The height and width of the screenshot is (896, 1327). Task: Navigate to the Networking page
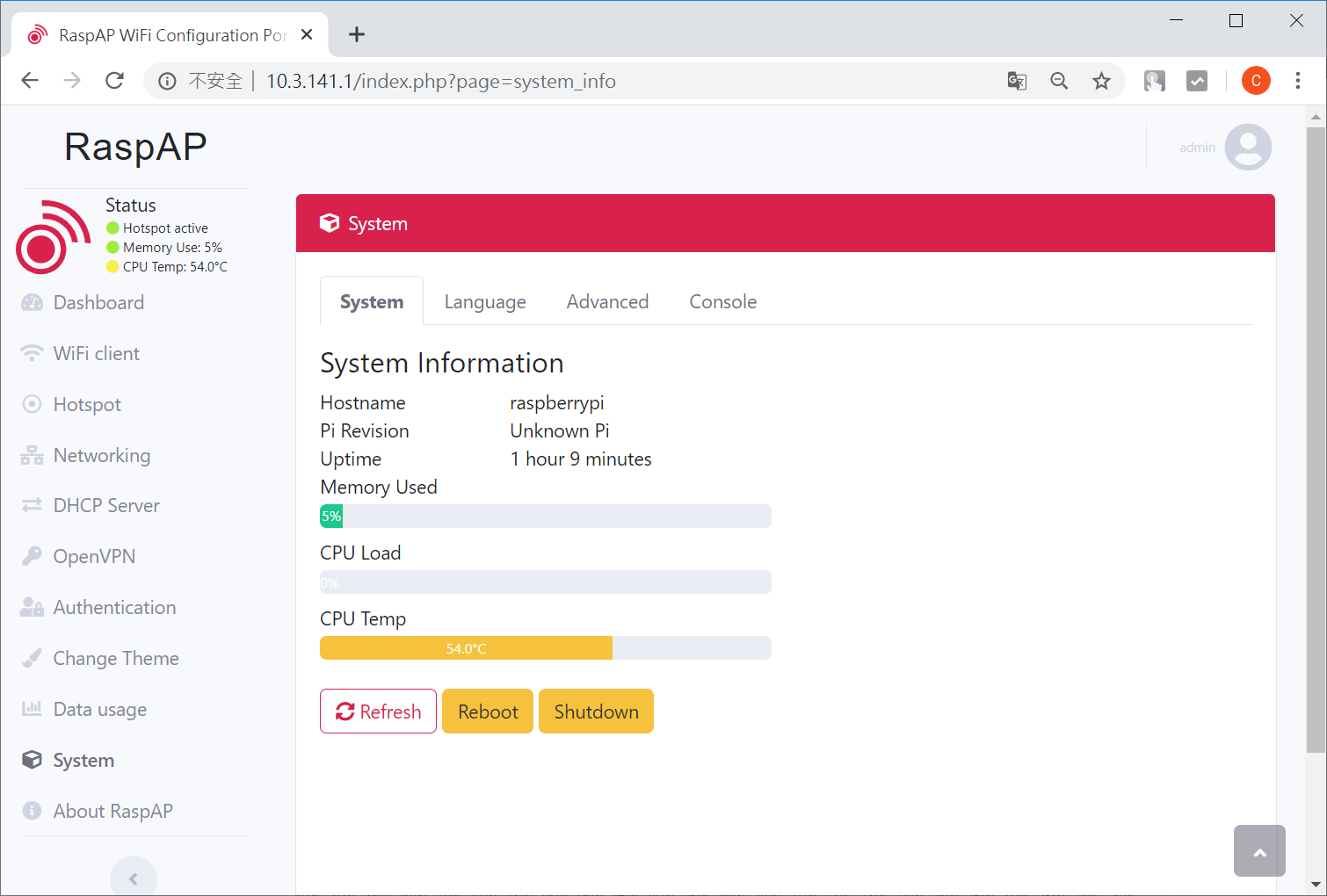click(102, 455)
